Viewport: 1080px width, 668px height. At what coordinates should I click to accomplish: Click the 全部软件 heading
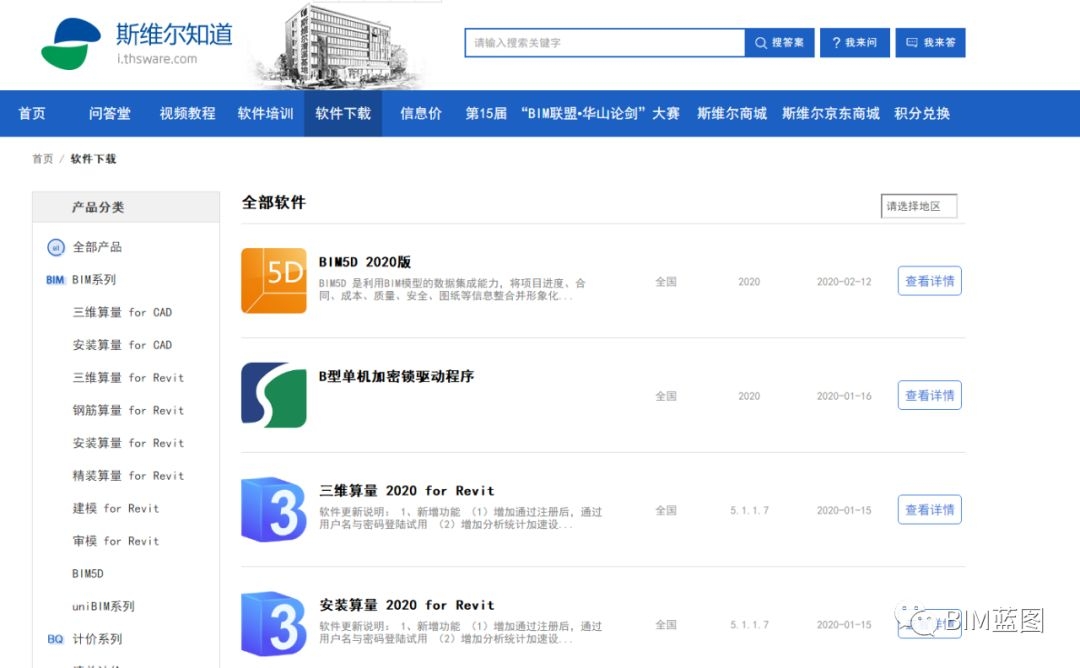273,202
